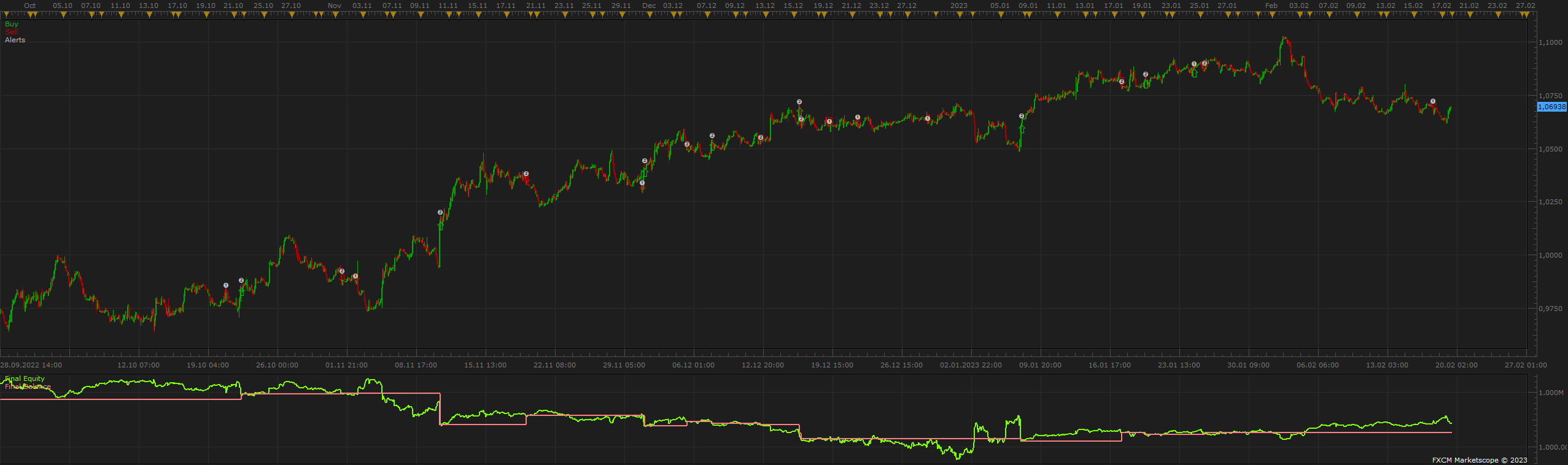The width and height of the screenshot is (1568, 465).
Task: Click the Alerts legend label
Action: (15, 40)
